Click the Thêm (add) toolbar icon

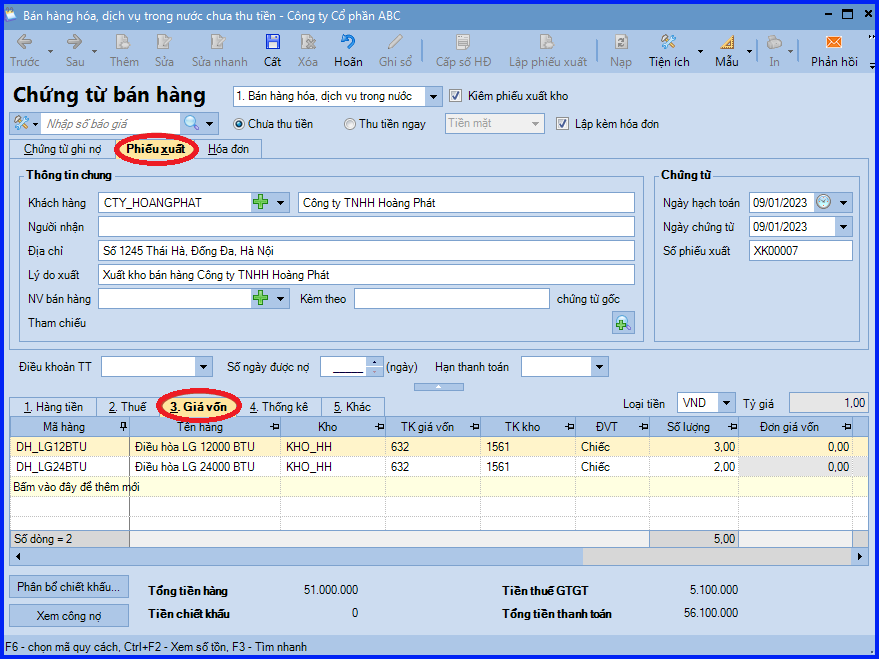click(x=123, y=42)
